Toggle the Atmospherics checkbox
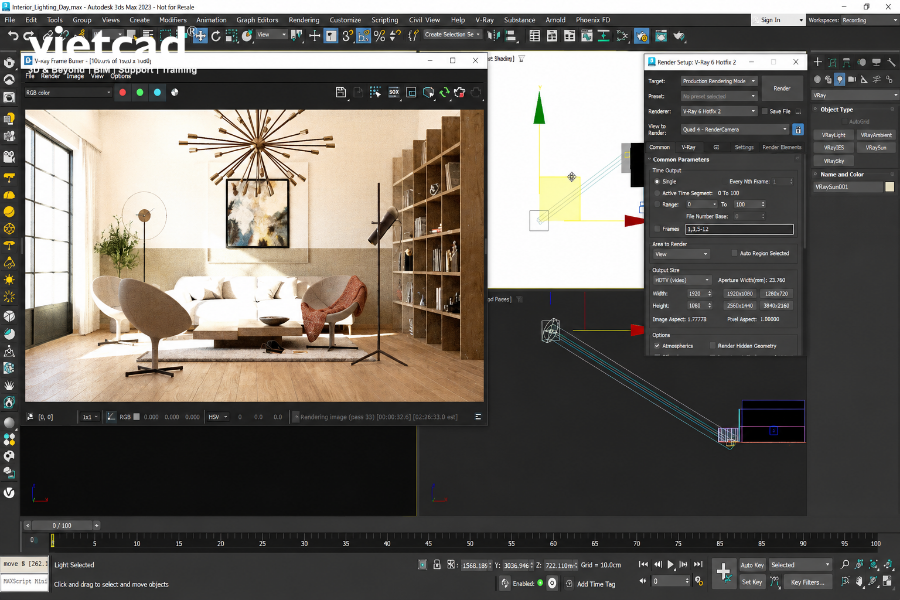This screenshot has height=600, width=900. [x=657, y=346]
